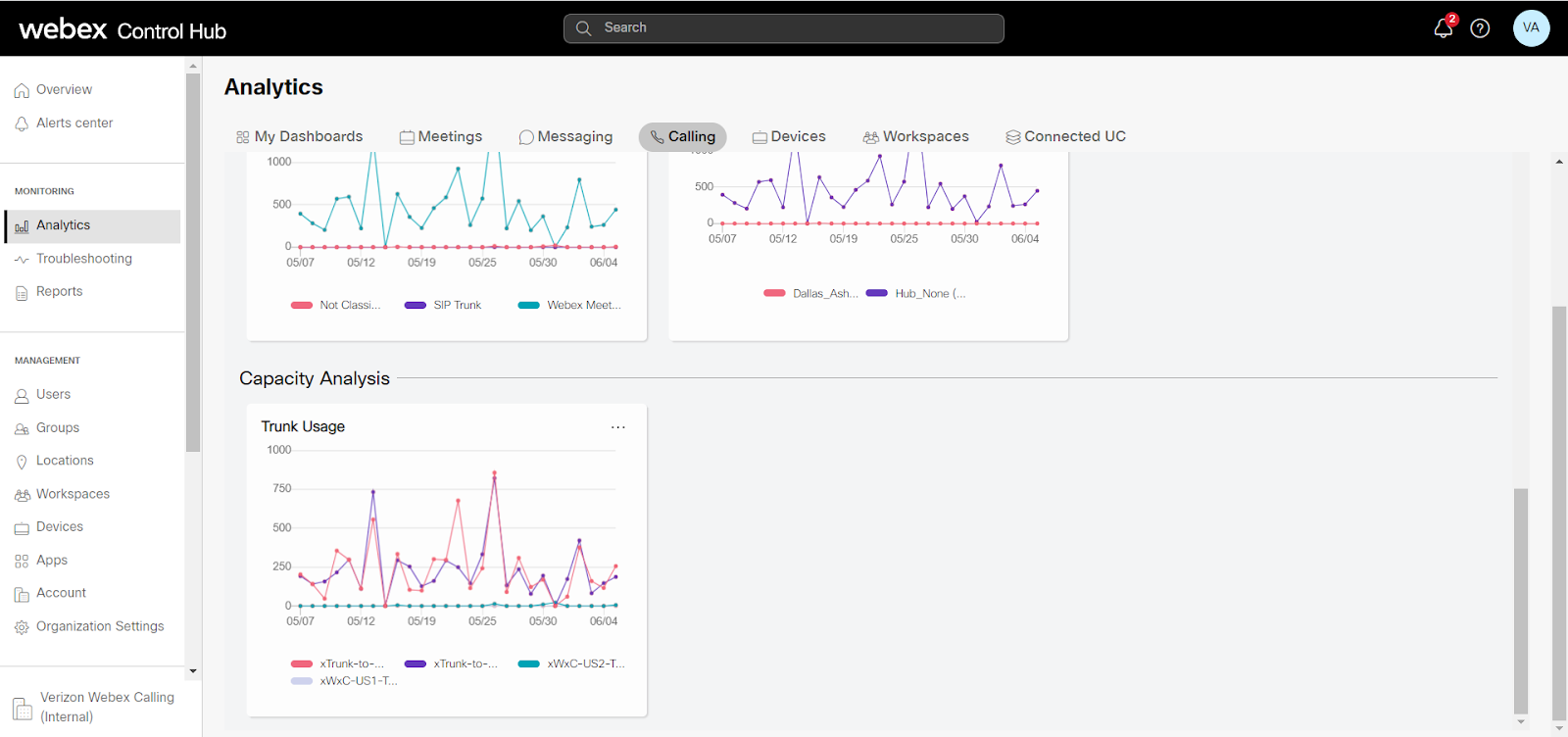Click the Reports document icon
Image resolution: width=1568 pixels, height=737 pixels.
click(x=22, y=292)
